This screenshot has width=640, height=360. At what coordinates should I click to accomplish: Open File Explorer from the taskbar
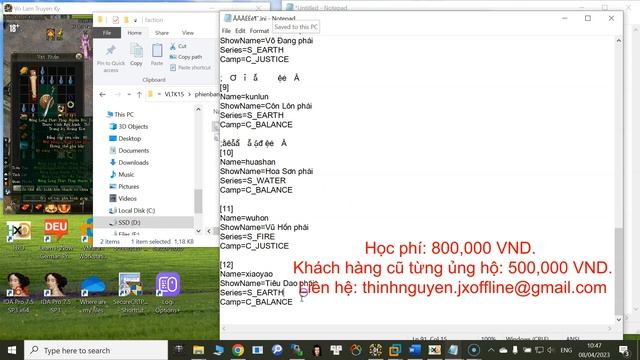(x=198, y=350)
